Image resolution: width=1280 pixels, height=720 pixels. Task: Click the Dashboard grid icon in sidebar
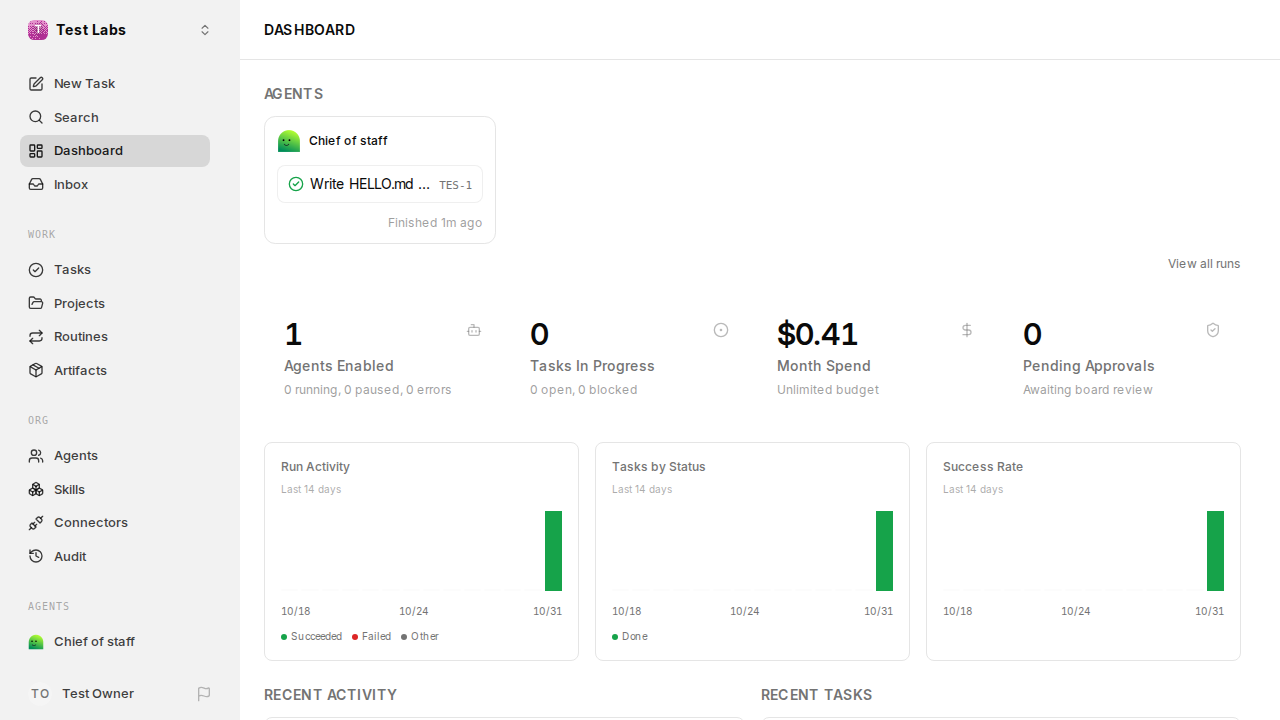click(36, 151)
